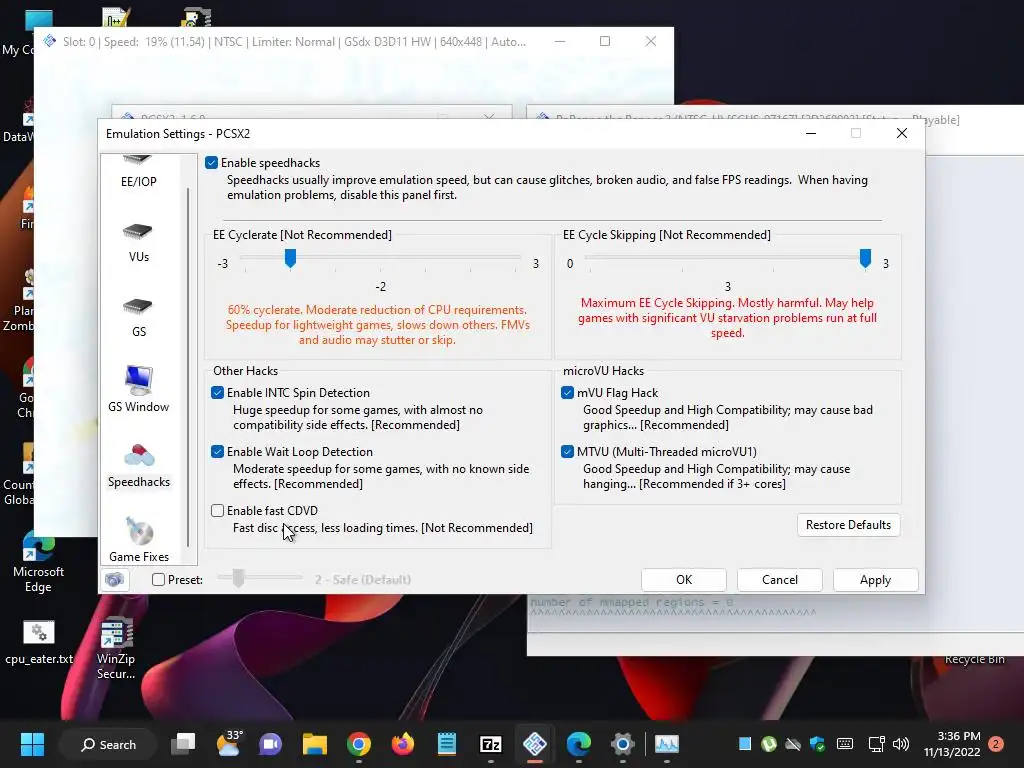Select the cpu_eater.txt desktop file

pyautogui.click(x=39, y=643)
